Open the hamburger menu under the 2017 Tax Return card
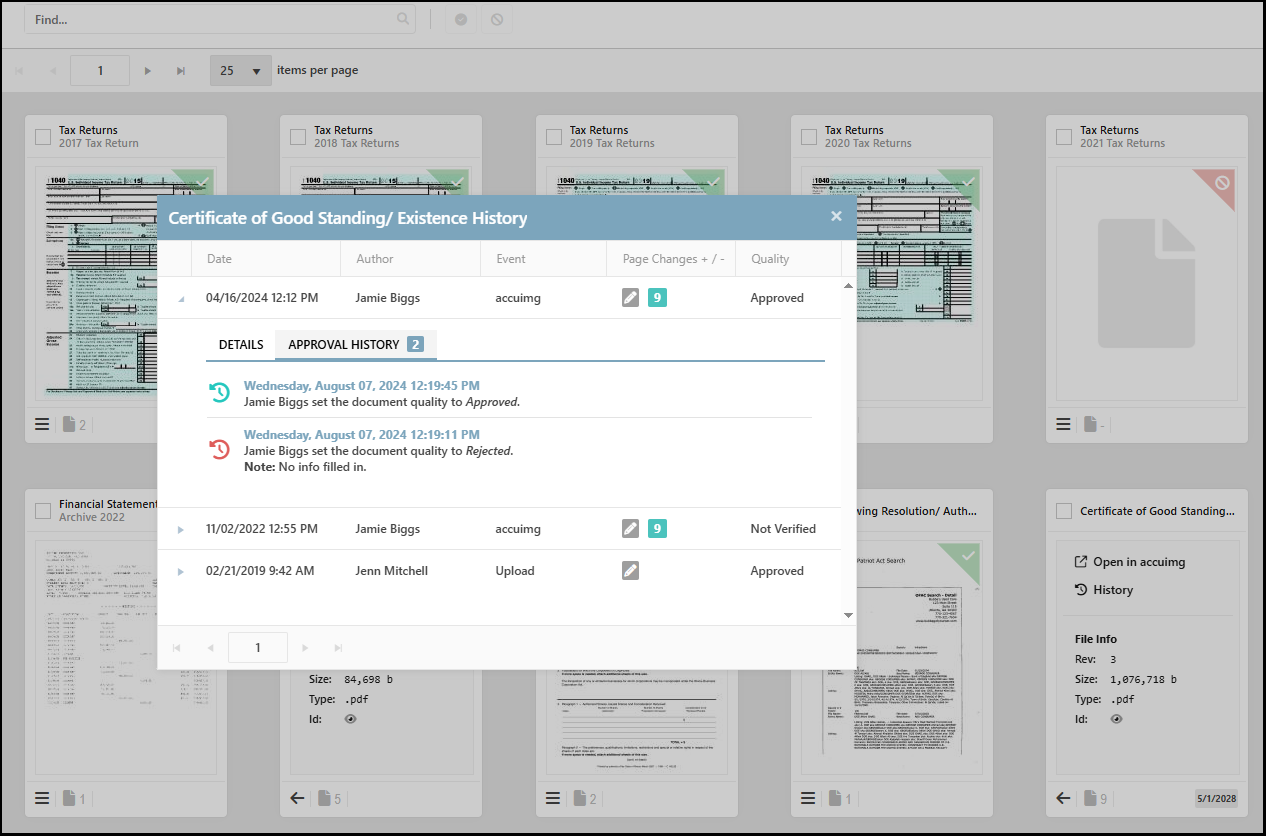This screenshot has height=836, width=1266. click(x=42, y=425)
